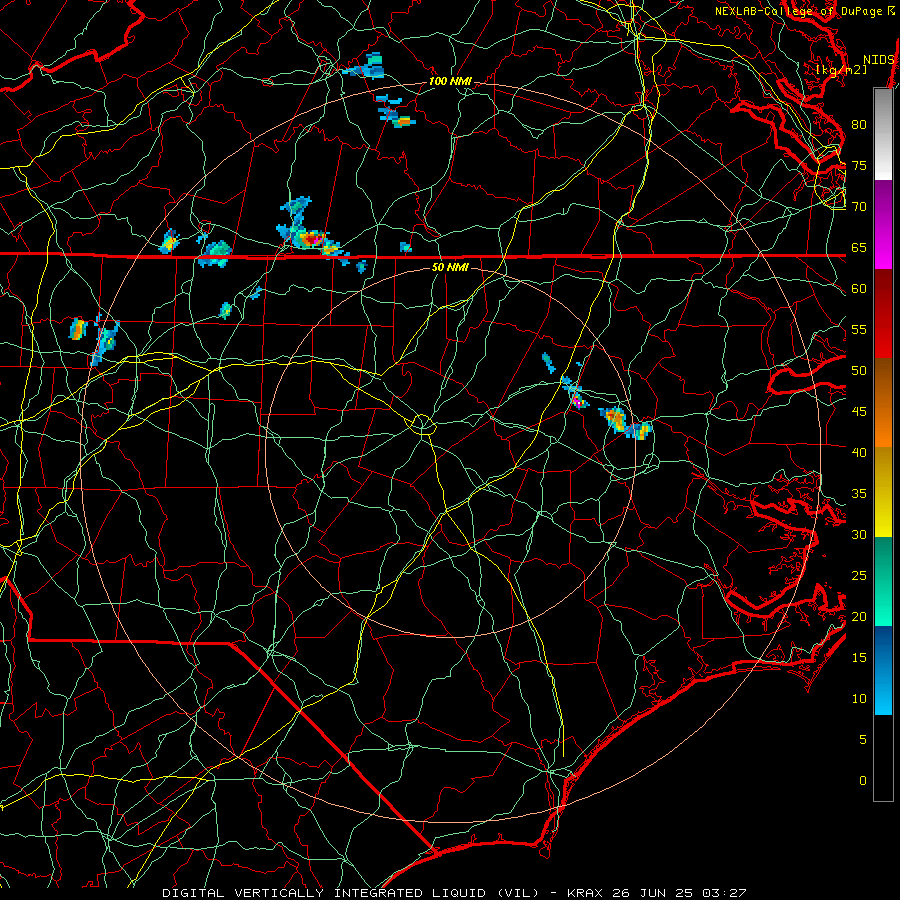This screenshot has height=900, width=900.
Task: Click the legend scale value 45
Action: pyautogui.click(x=859, y=412)
